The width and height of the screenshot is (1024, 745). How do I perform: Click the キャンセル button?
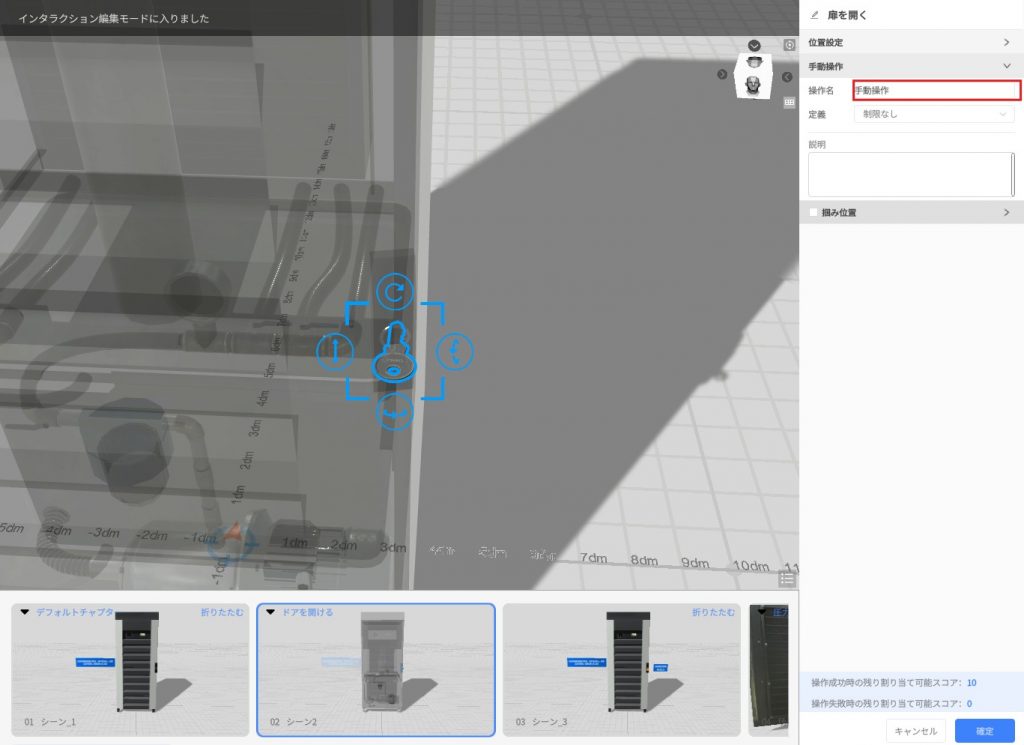(x=915, y=731)
